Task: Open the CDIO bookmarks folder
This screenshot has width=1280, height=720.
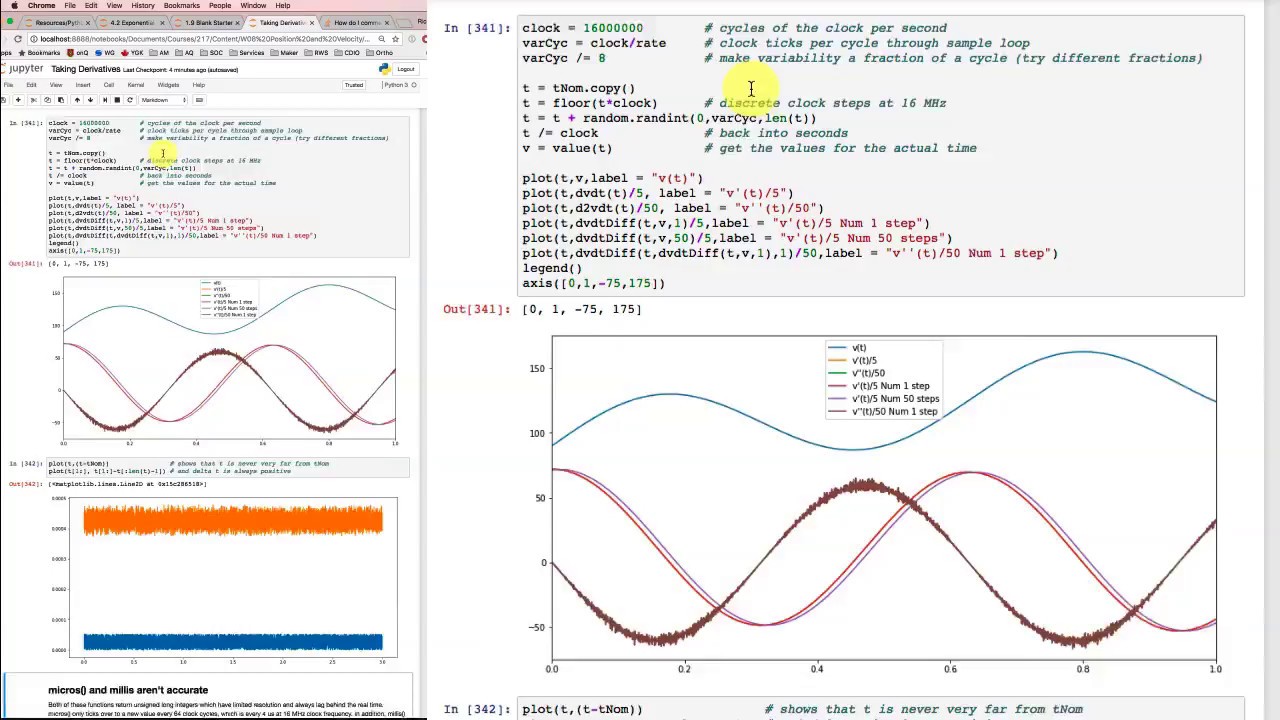Action: 347,52
